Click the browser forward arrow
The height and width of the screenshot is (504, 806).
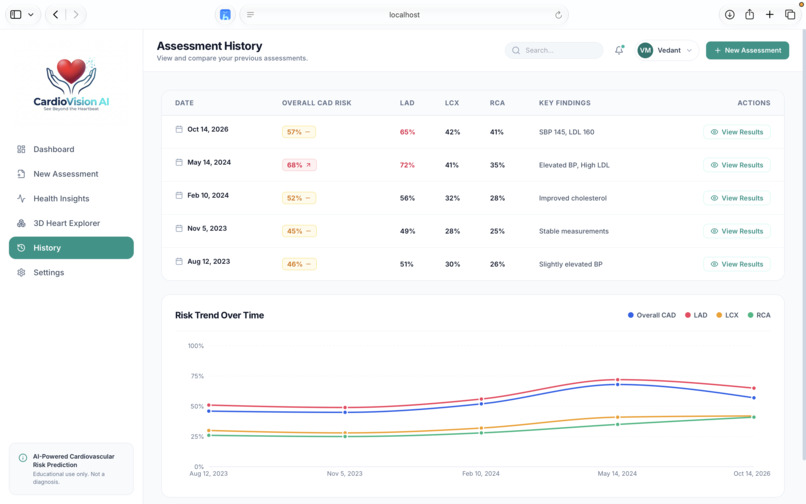point(76,14)
